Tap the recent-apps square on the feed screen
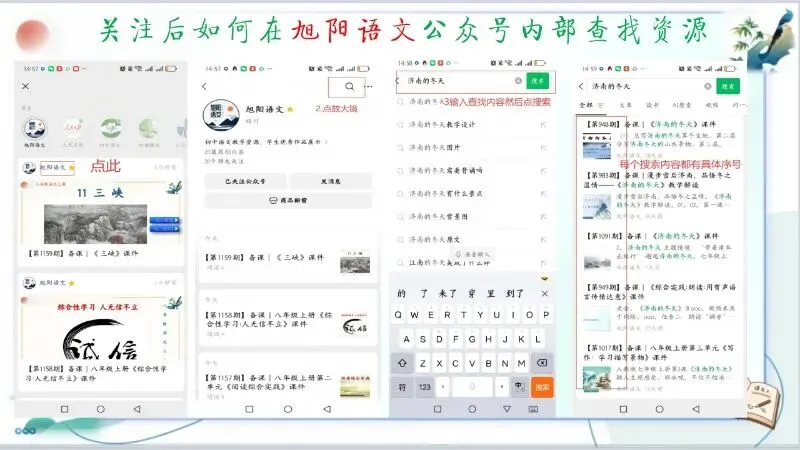Image resolution: width=800 pixels, height=450 pixels. (x=64, y=409)
